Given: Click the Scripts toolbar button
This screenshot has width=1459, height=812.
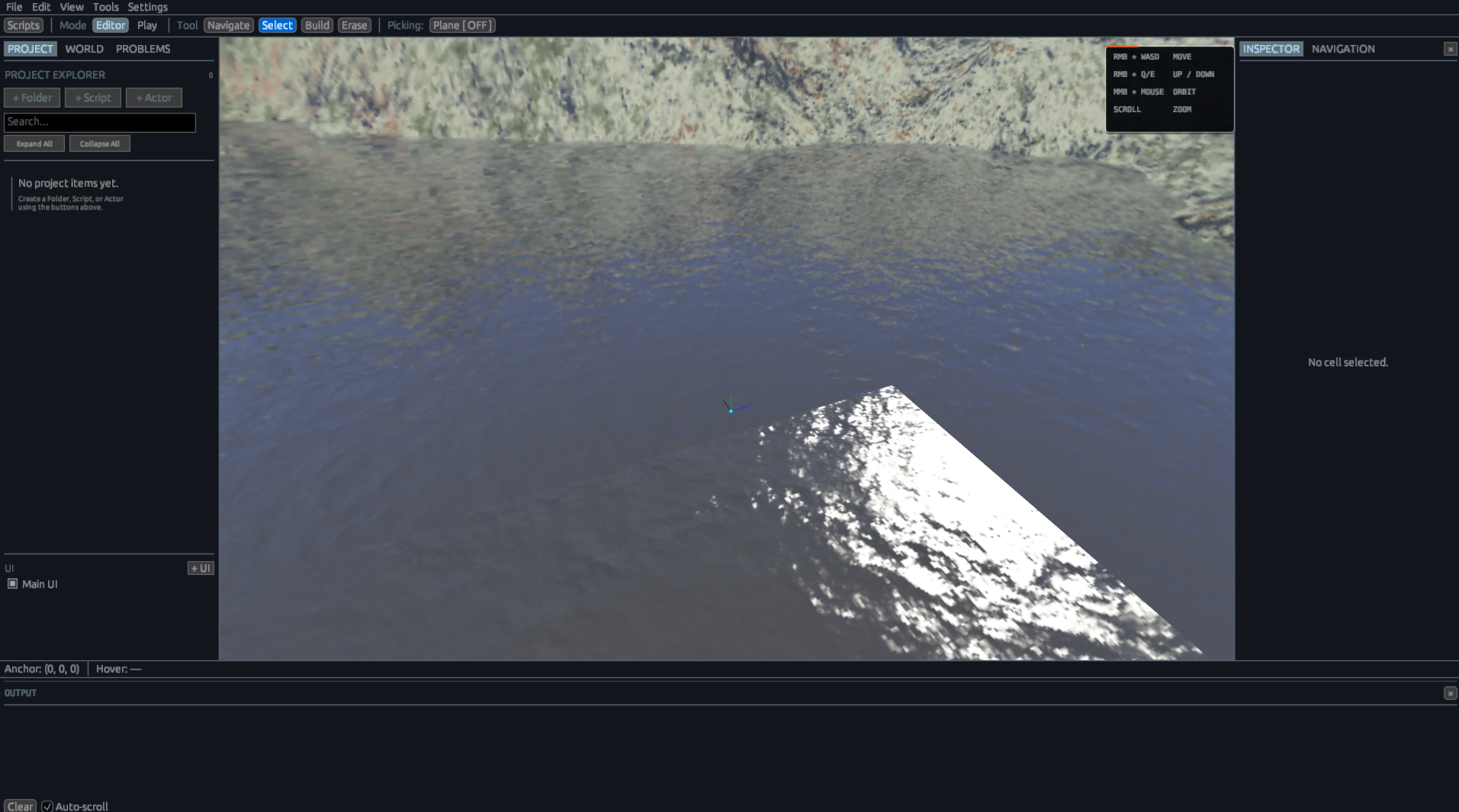Looking at the screenshot, I should (24, 25).
